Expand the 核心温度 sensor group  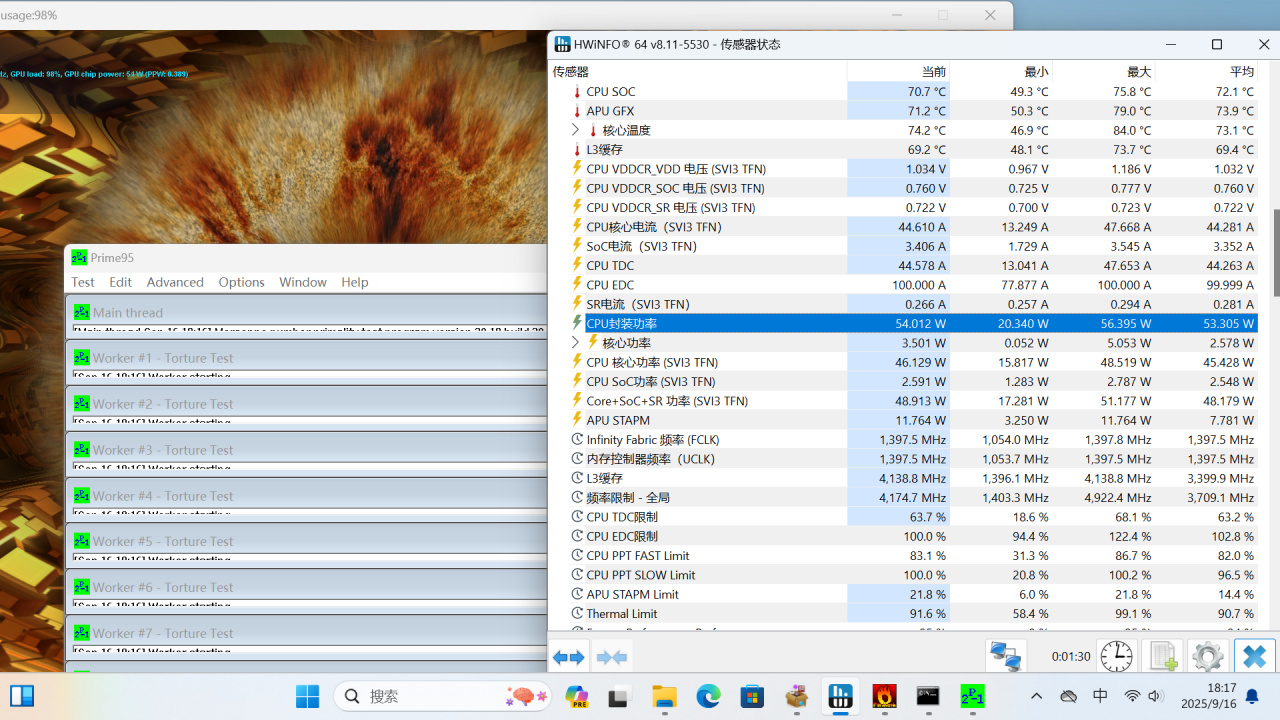point(575,130)
